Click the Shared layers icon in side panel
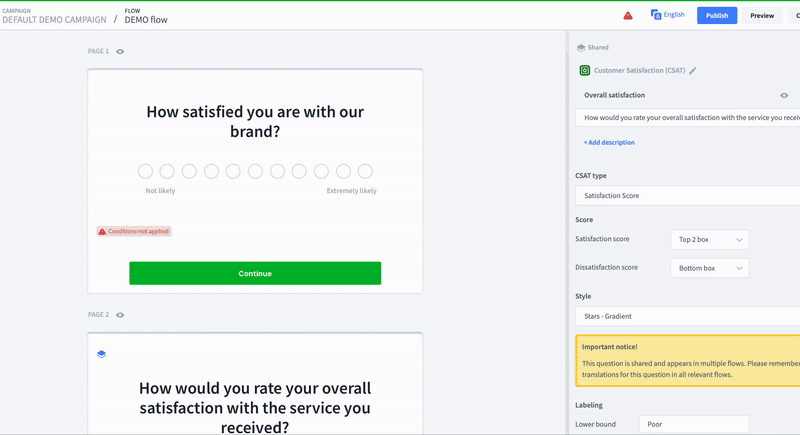 pyautogui.click(x=581, y=47)
